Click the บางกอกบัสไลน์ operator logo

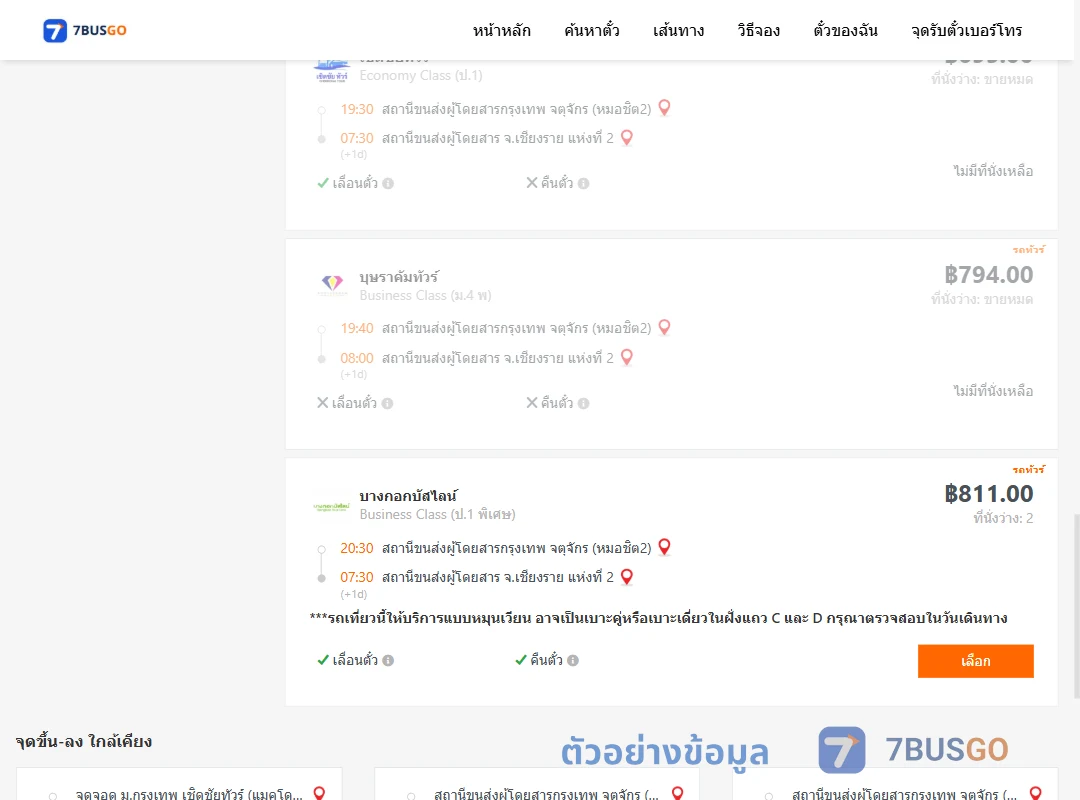[x=331, y=506]
